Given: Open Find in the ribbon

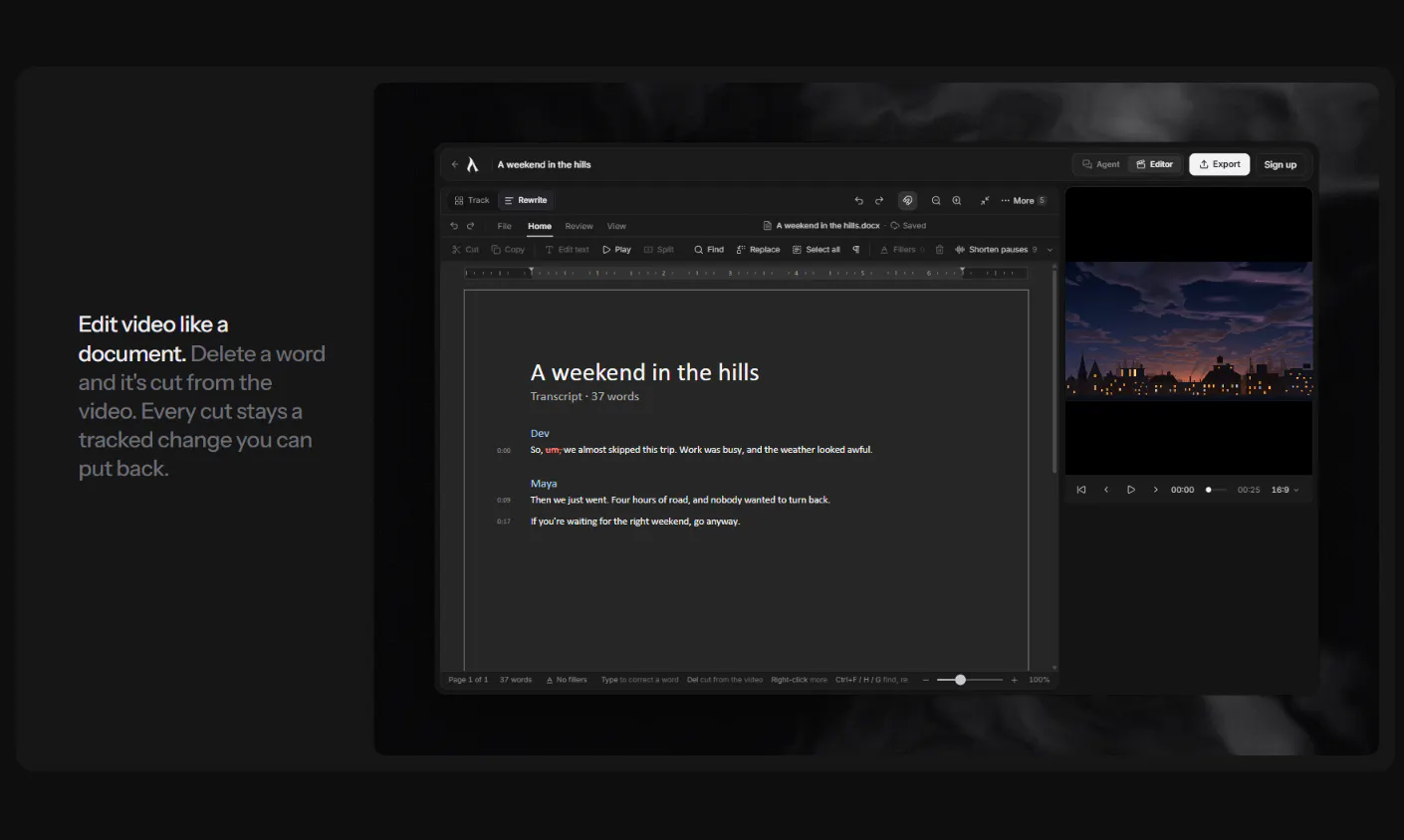Looking at the screenshot, I should [x=709, y=250].
